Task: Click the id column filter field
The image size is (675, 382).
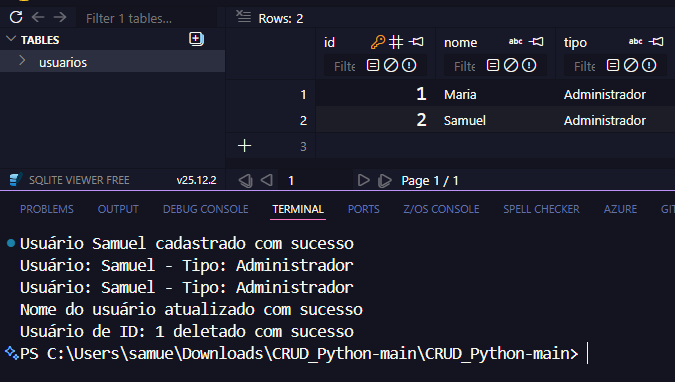Action: (x=345, y=66)
